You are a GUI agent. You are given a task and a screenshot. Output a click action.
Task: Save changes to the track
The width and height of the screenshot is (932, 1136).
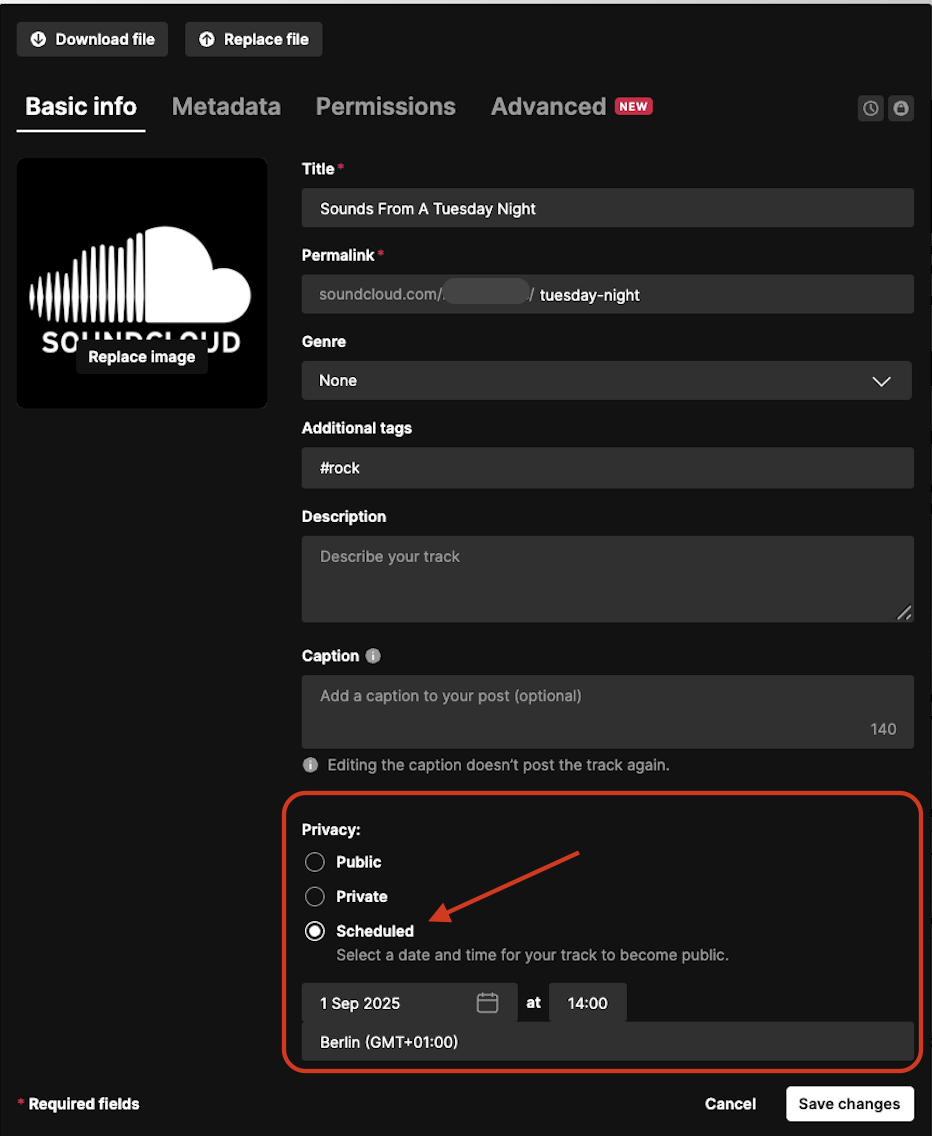tap(849, 1104)
